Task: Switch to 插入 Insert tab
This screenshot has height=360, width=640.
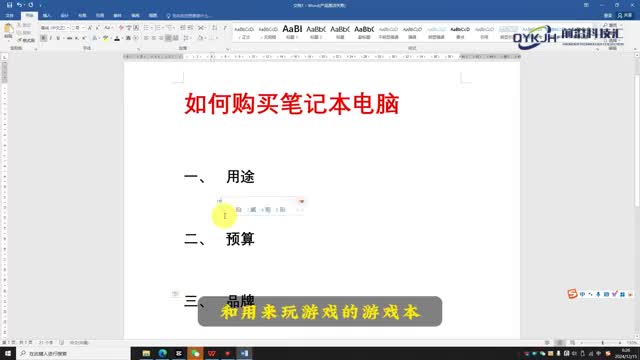Action: (x=47, y=16)
